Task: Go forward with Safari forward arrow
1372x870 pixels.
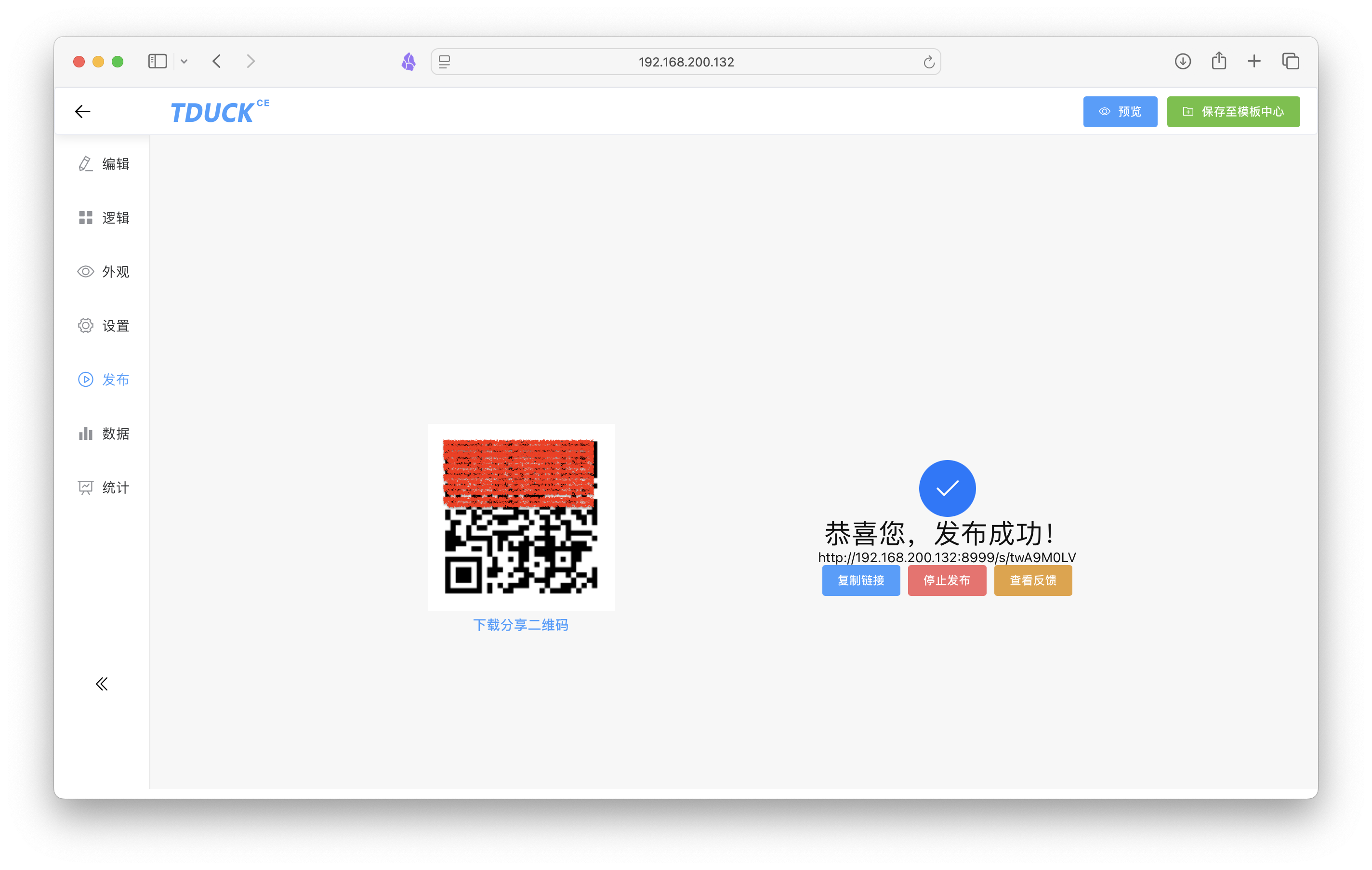Action: pos(251,61)
